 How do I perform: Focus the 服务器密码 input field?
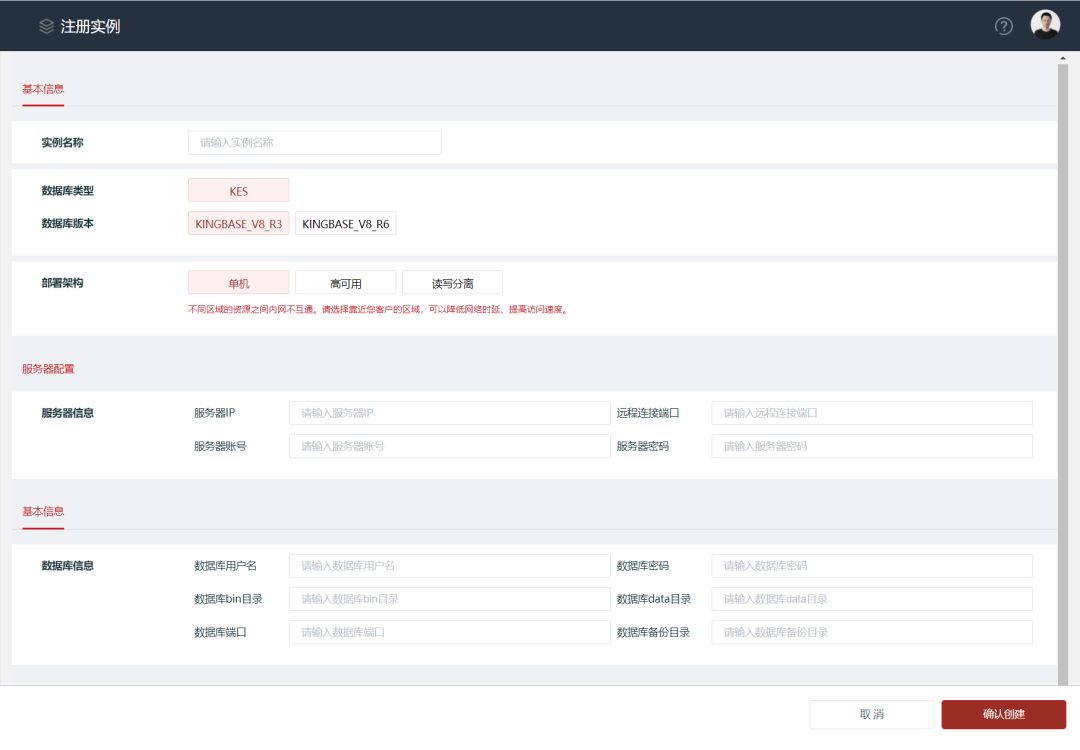click(872, 446)
